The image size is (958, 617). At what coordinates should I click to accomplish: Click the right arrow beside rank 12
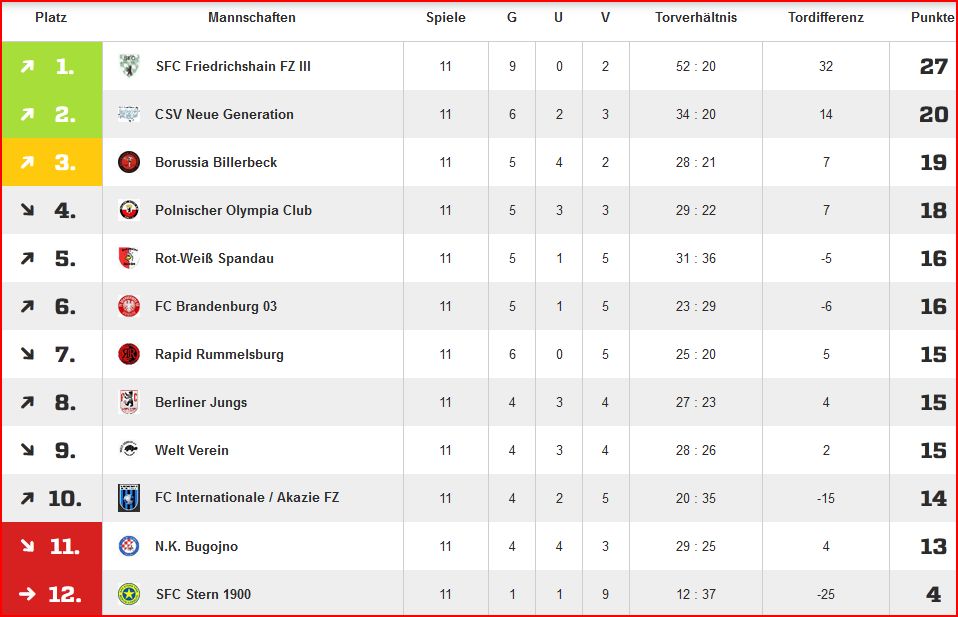pyautogui.click(x=27, y=594)
